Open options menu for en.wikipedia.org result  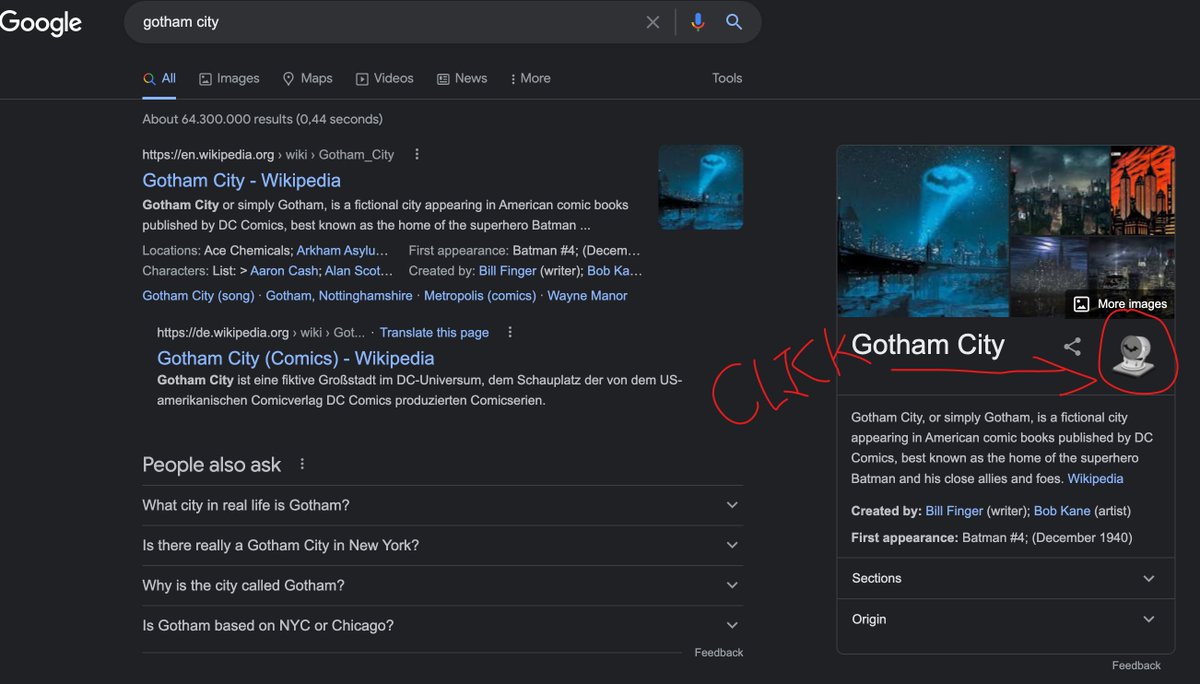coord(417,154)
